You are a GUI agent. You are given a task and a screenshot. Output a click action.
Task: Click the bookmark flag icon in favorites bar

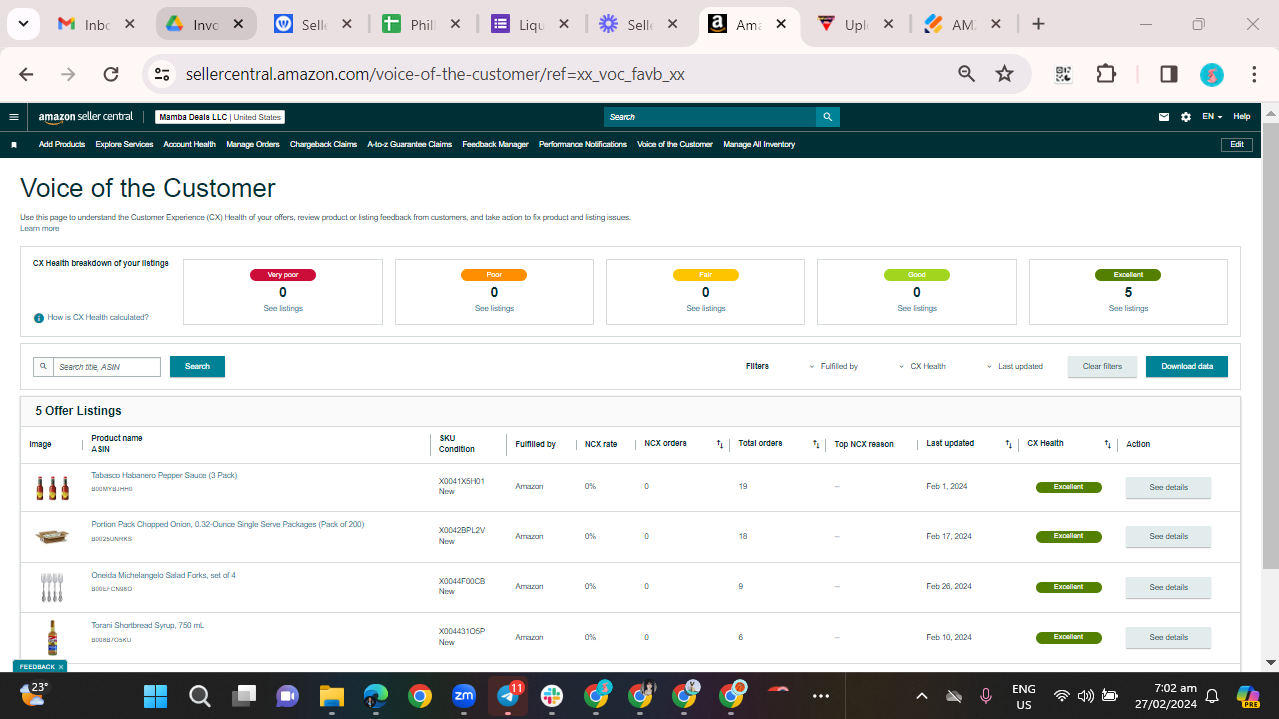[x=14, y=145]
